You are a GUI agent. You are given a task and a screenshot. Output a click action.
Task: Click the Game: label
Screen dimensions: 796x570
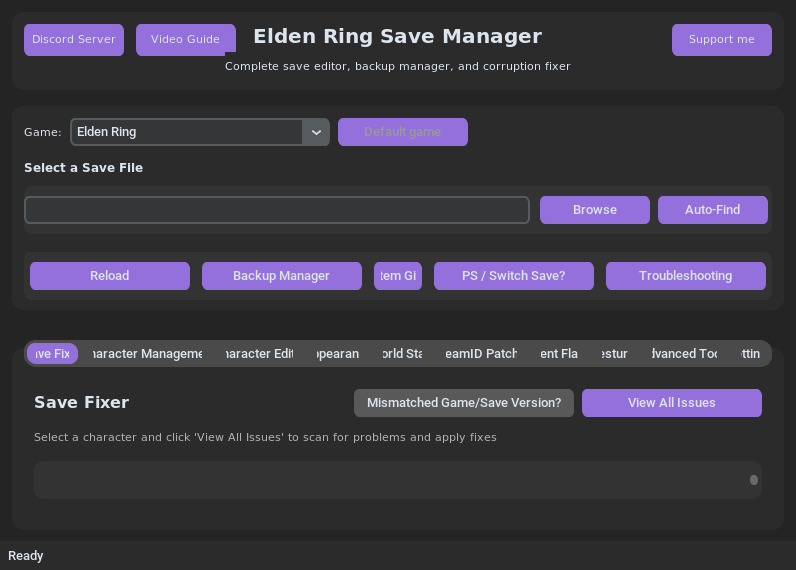(43, 132)
